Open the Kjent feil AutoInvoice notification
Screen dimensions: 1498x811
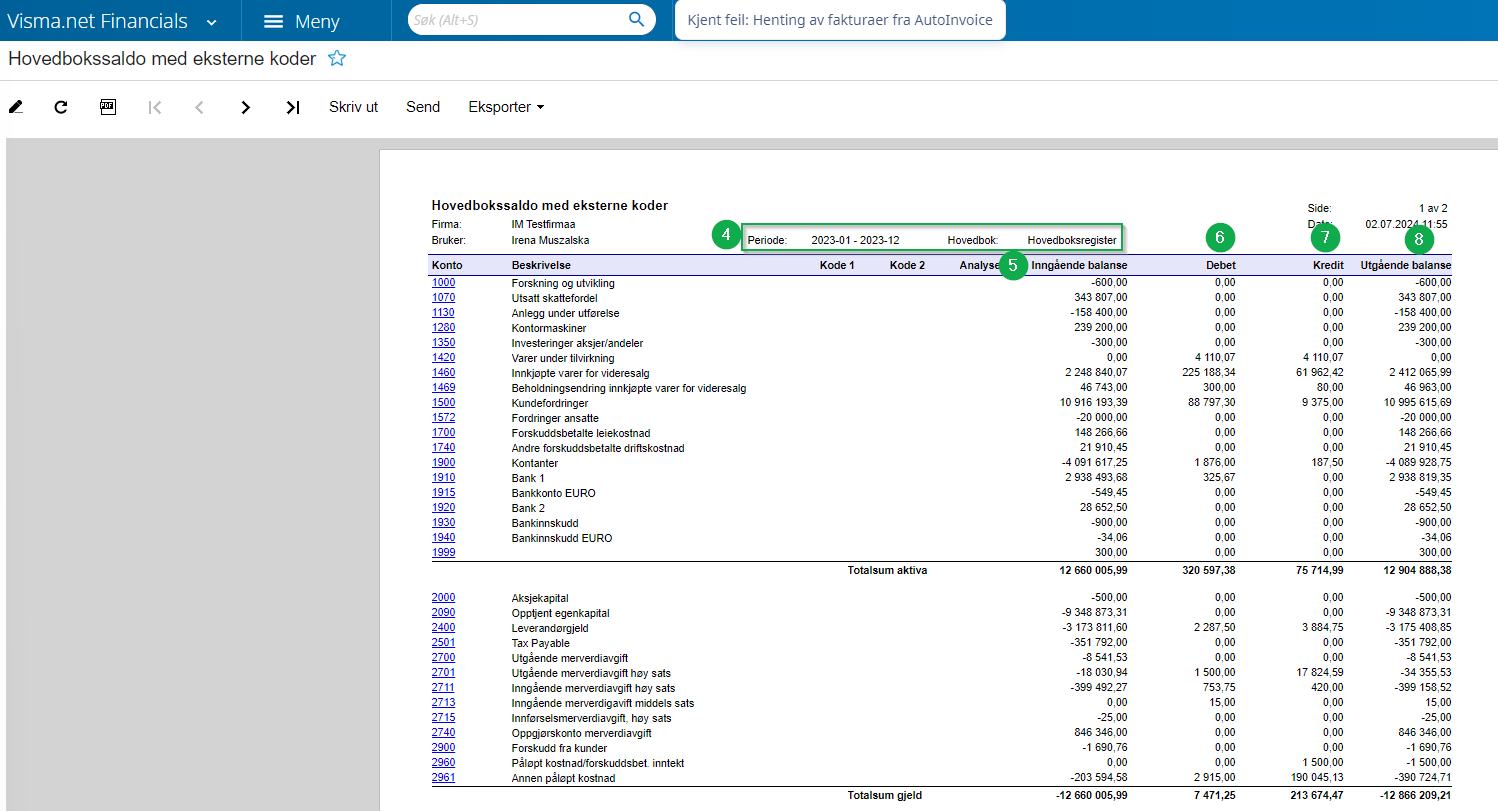pyautogui.click(x=840, y=20)
